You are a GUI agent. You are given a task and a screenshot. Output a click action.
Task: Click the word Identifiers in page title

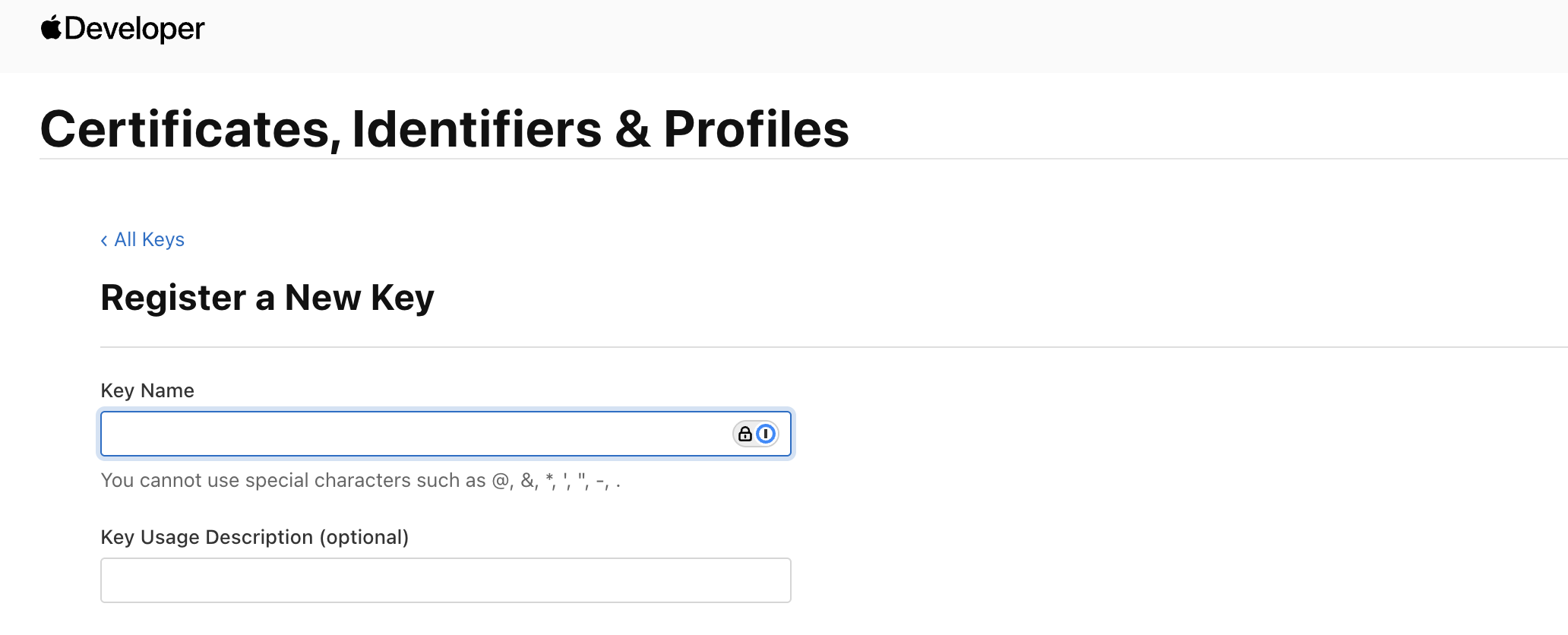coord(477,129)
